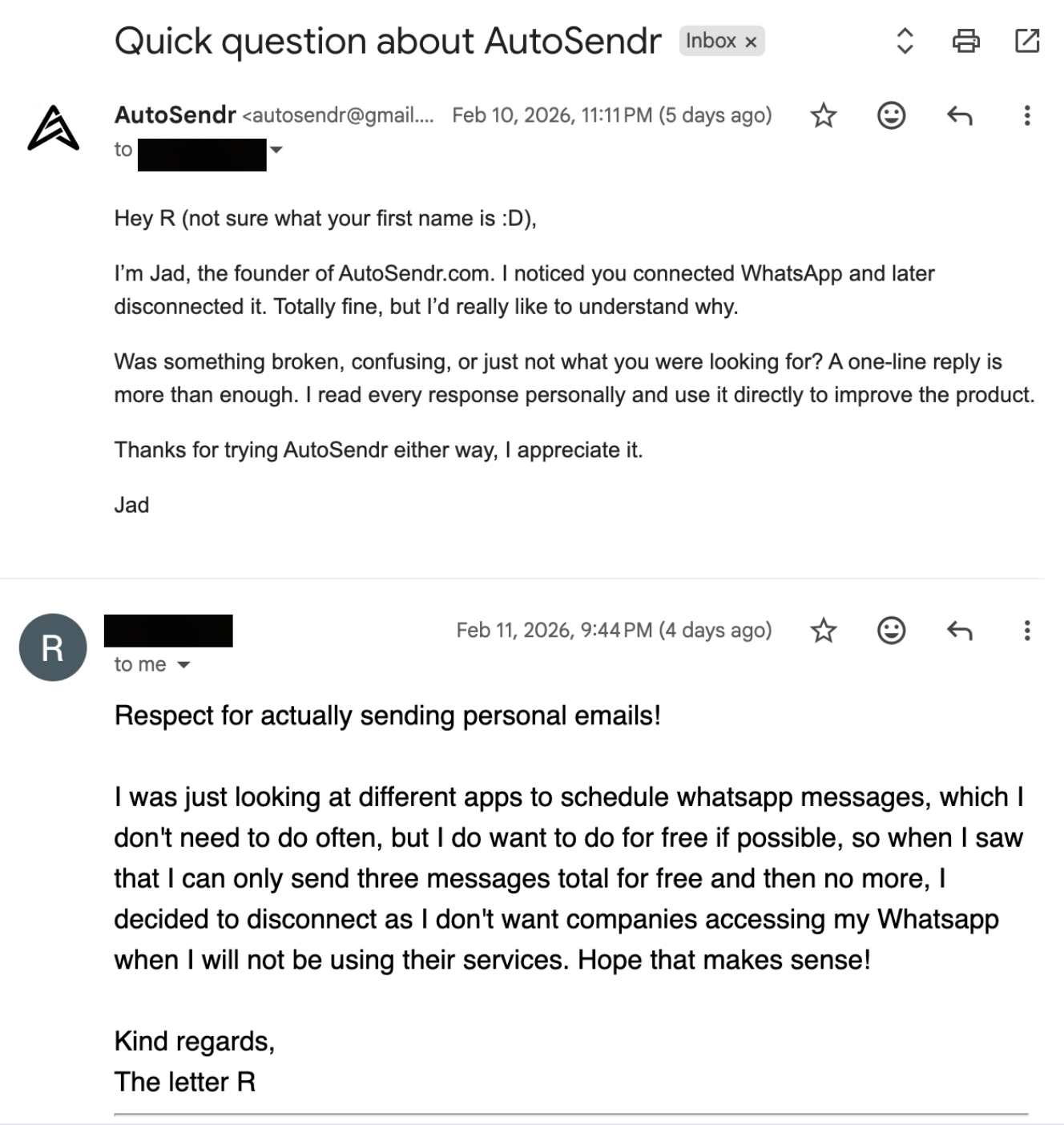Star Jad's email from AutoSendr
Image resolution: width=1064 pixels, height=1125 pixels.
[824, 115]
